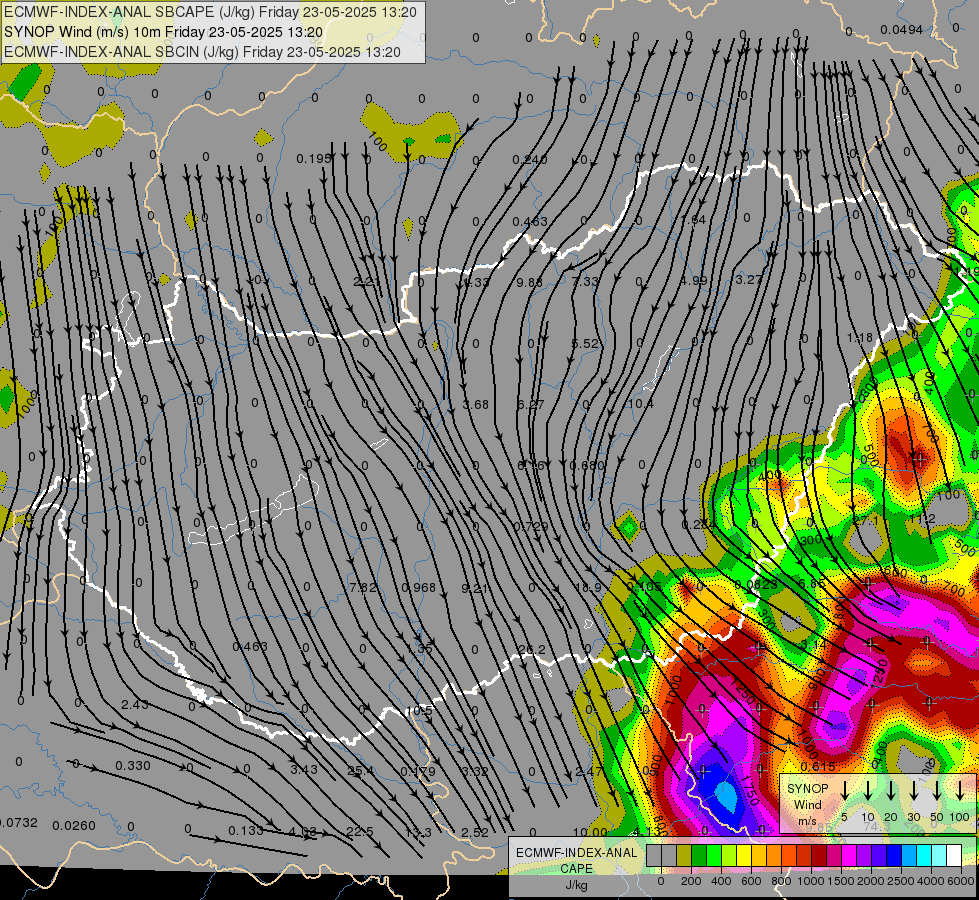Click the 5 m/s wind arrow in legend
The height and width of the screenshot is (900, 979).
click(x=845, y=790)
